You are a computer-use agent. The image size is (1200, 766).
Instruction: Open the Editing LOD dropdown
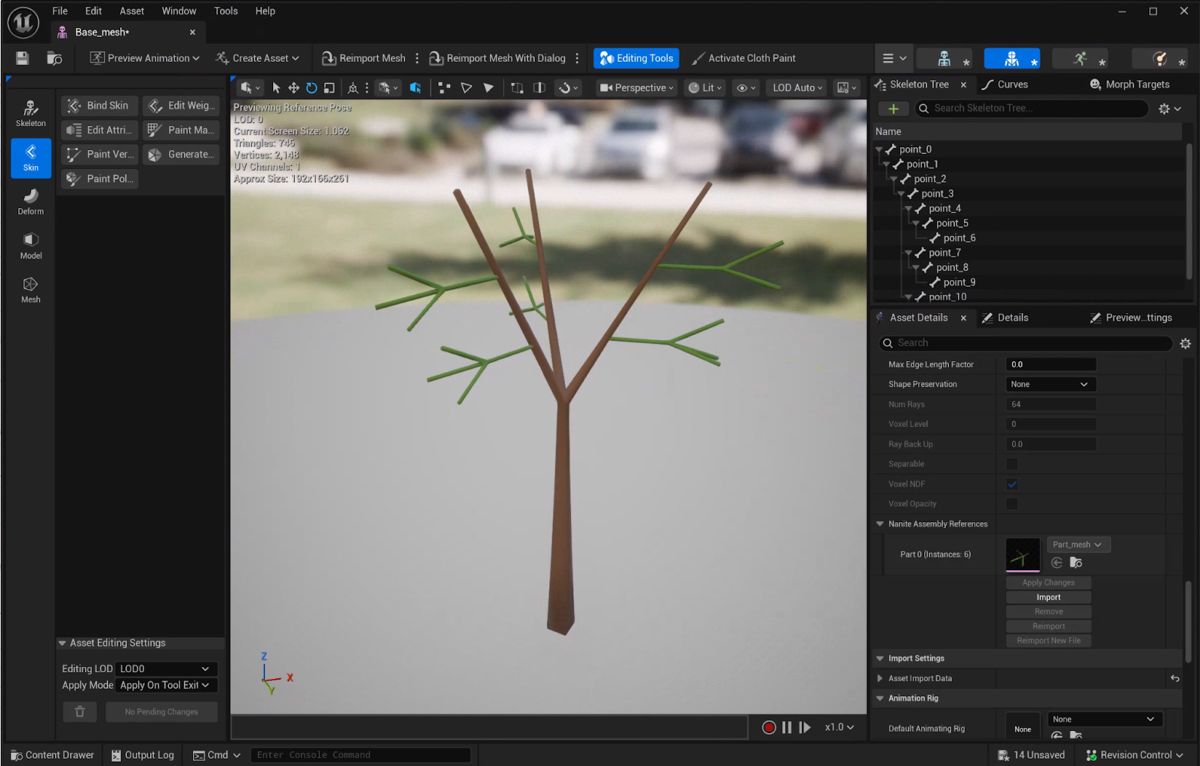166,669
